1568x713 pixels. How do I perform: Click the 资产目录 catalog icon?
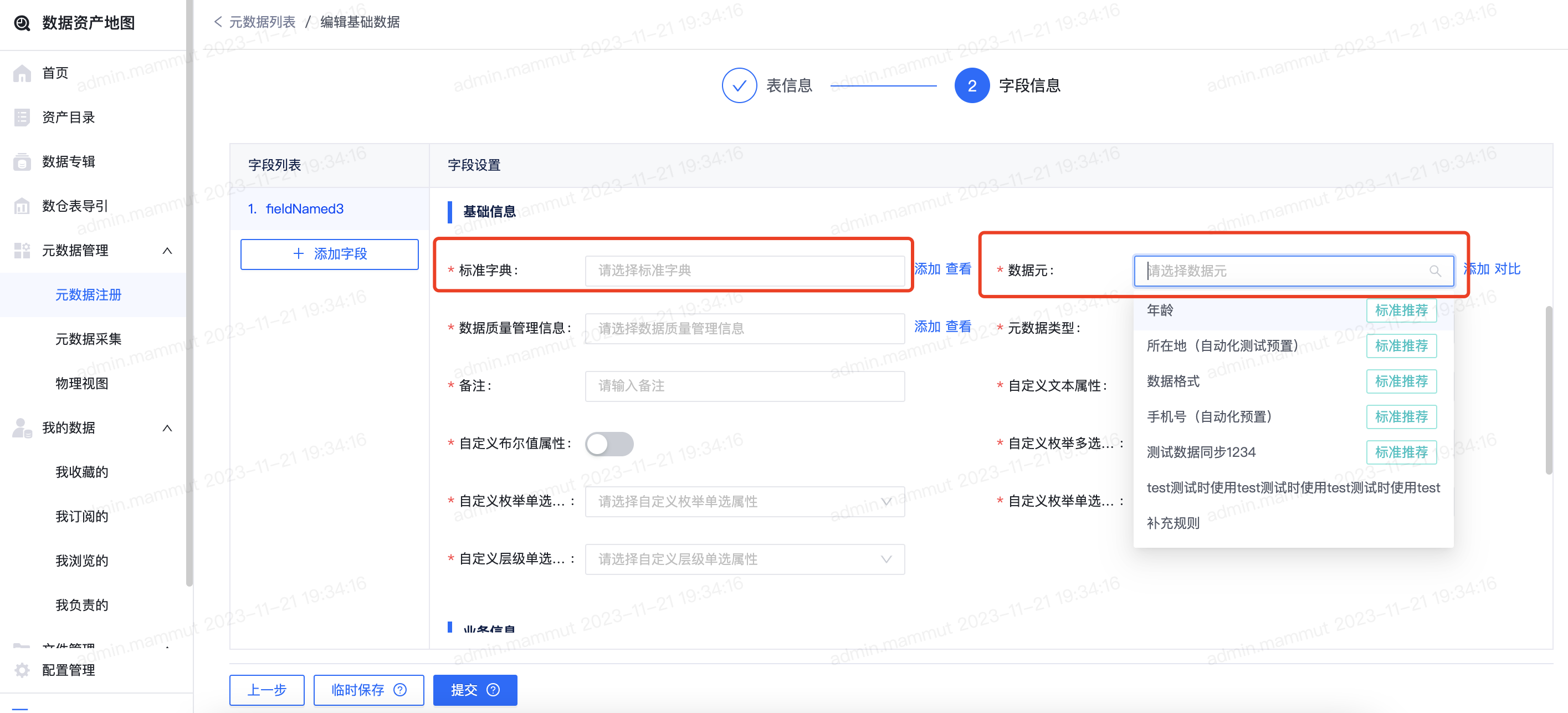(x=22, y=118)
